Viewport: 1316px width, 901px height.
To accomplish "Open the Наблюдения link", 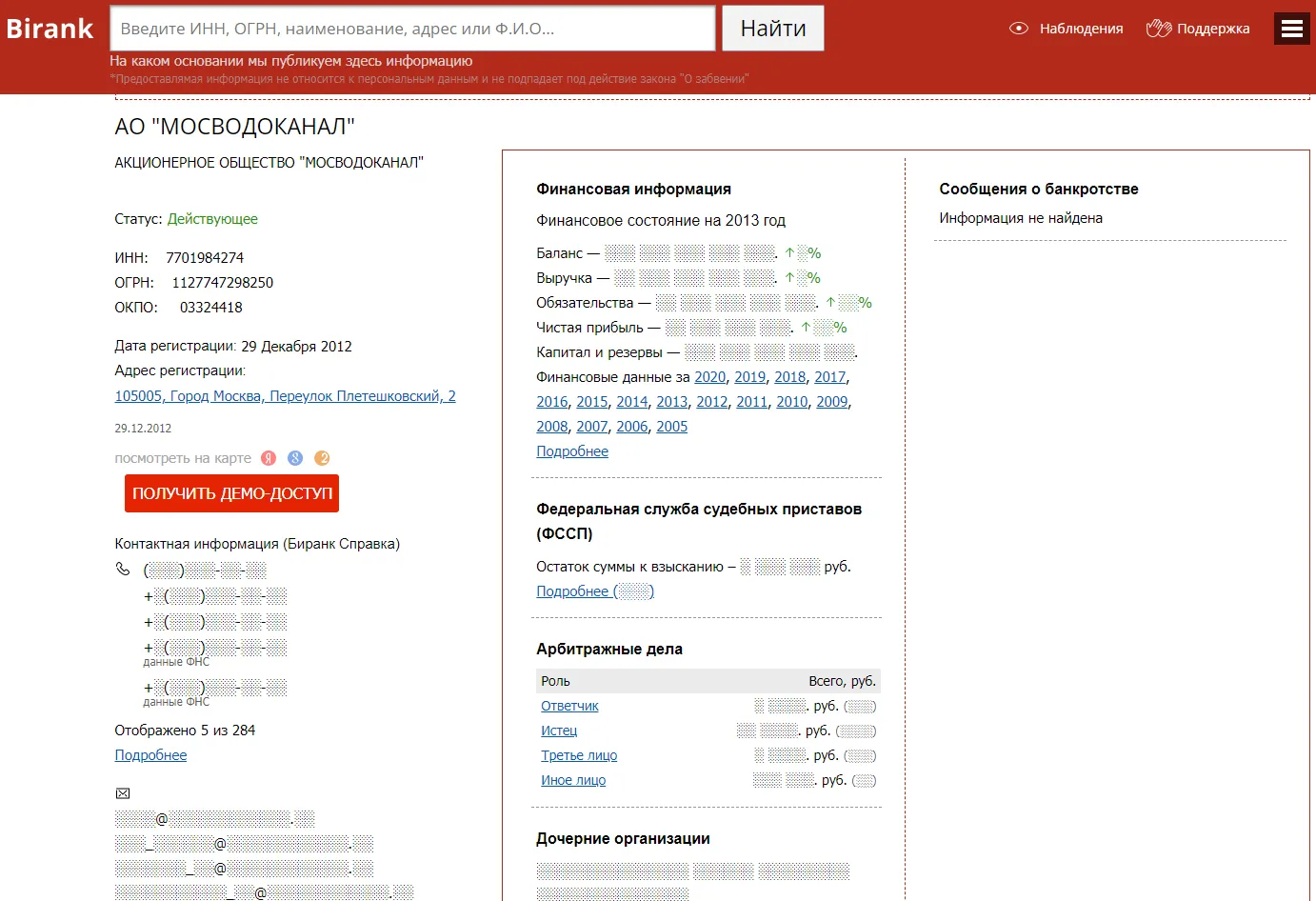I will tap(1081, 29).
